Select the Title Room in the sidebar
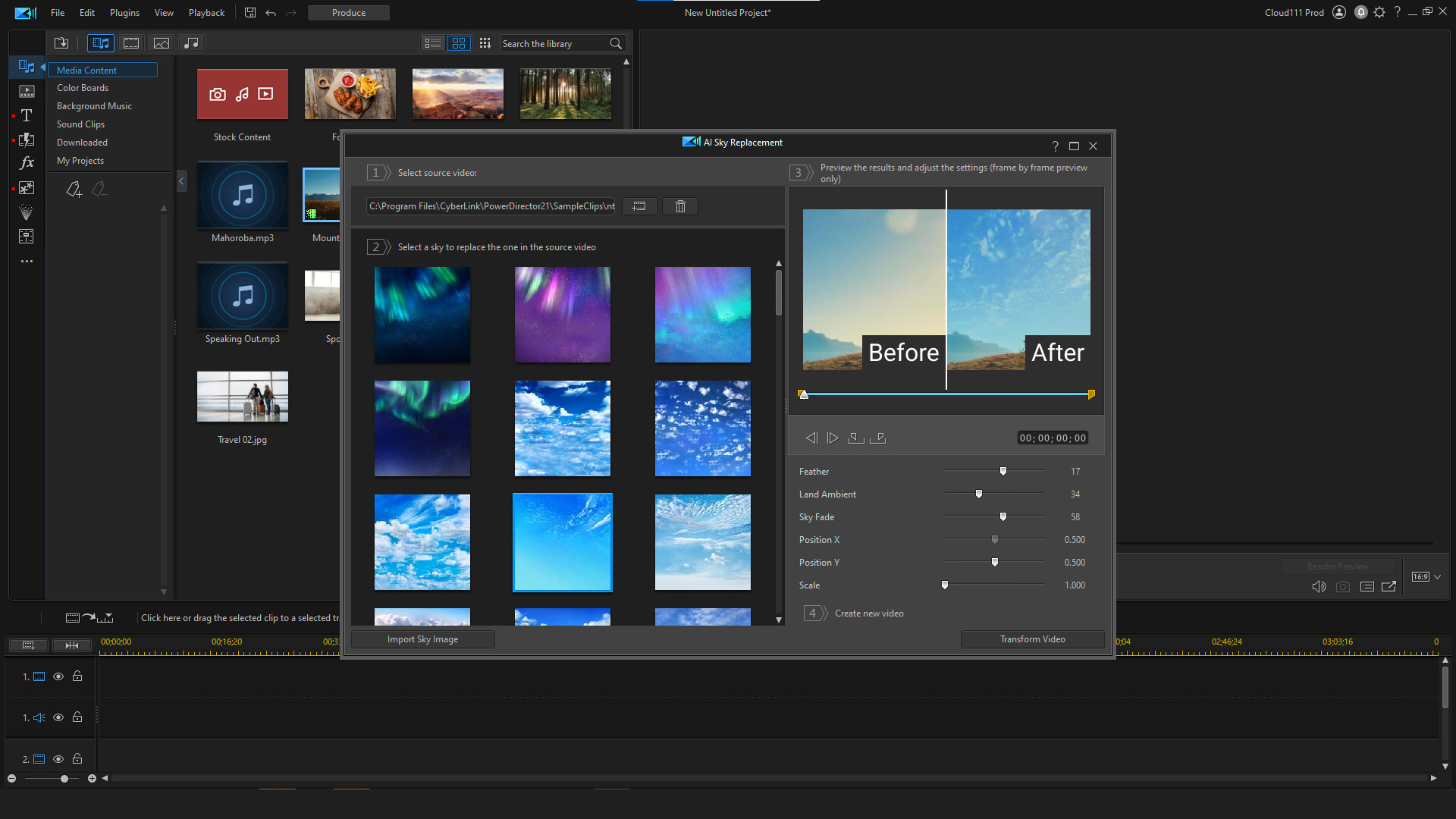Viewport: 1456px width, 819px height. pos(27,115)
